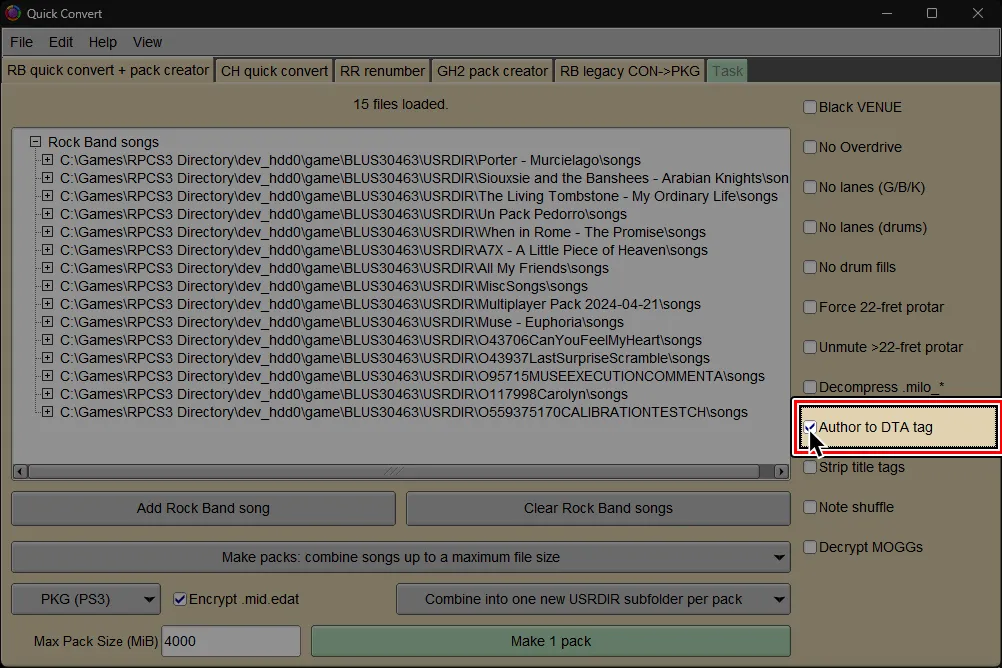Click Clear Rock Band songs
Image resolution: width=1002 pixels, height=668 pixels.
[x=597, y=508]
